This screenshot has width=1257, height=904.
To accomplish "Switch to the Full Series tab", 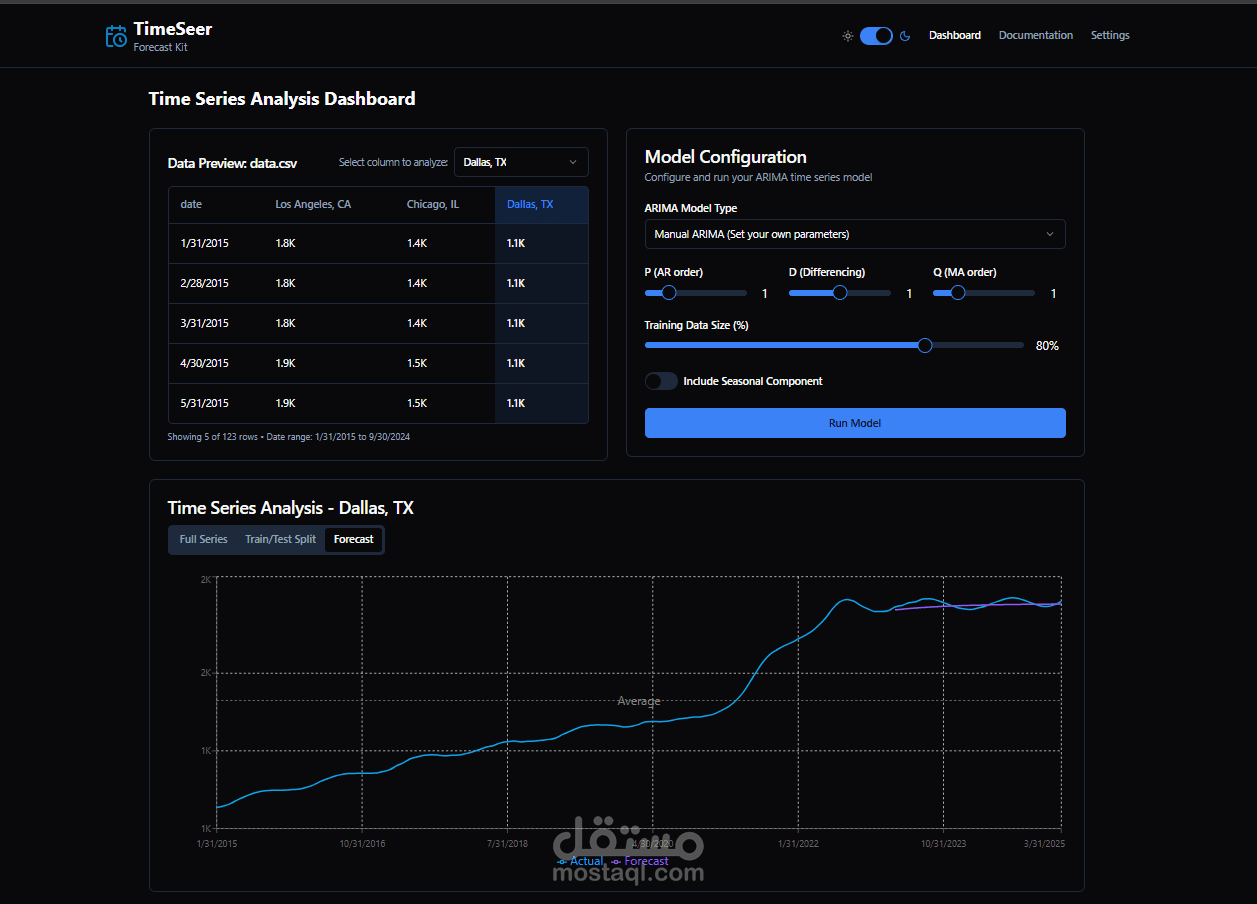I will [203, 539].
